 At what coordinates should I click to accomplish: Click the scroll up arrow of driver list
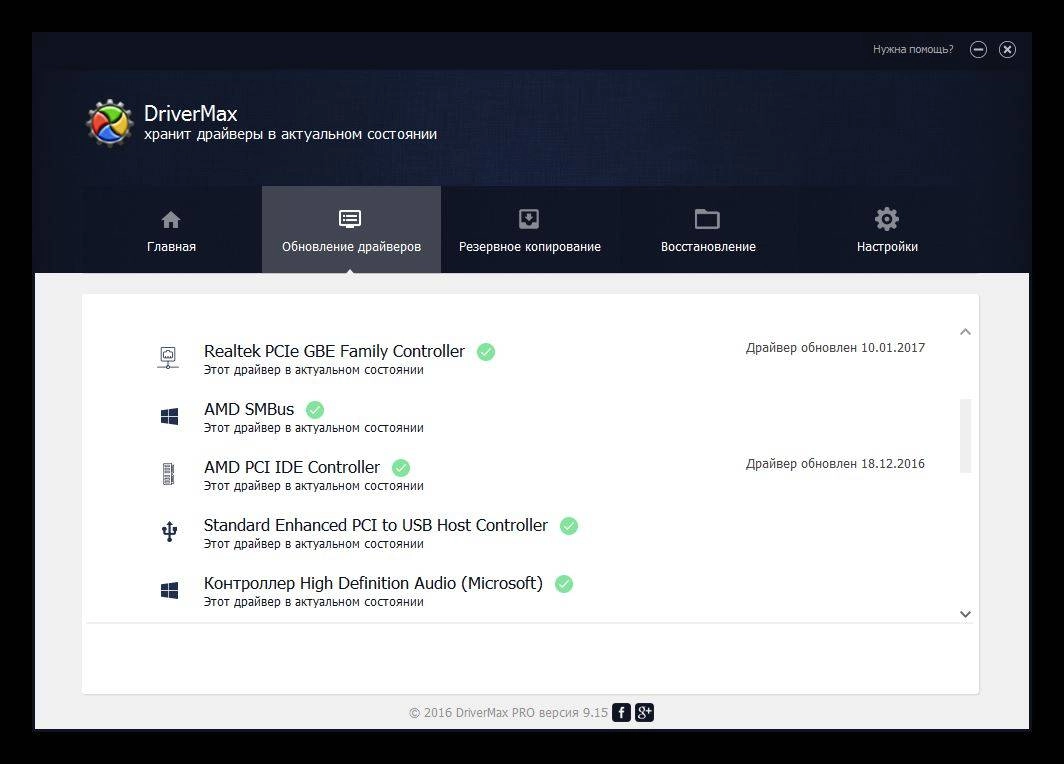pos(966,332)
